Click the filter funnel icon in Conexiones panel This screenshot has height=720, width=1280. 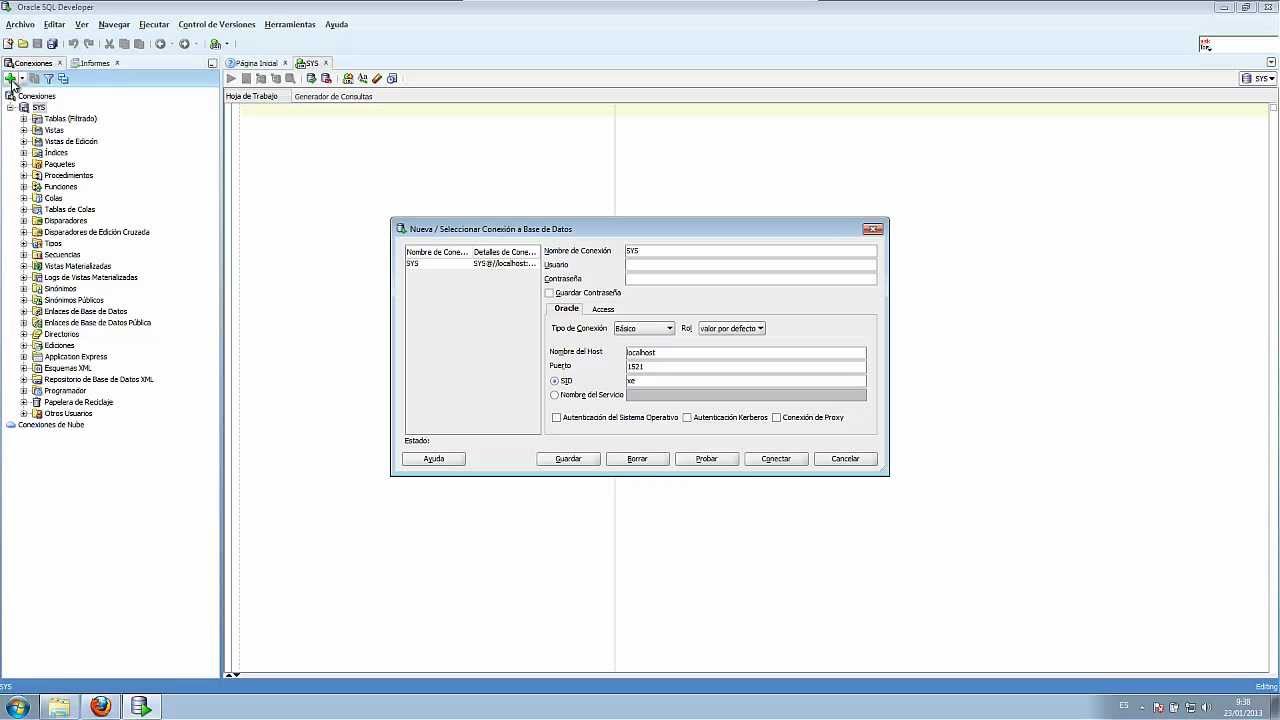tap(48, 78)
